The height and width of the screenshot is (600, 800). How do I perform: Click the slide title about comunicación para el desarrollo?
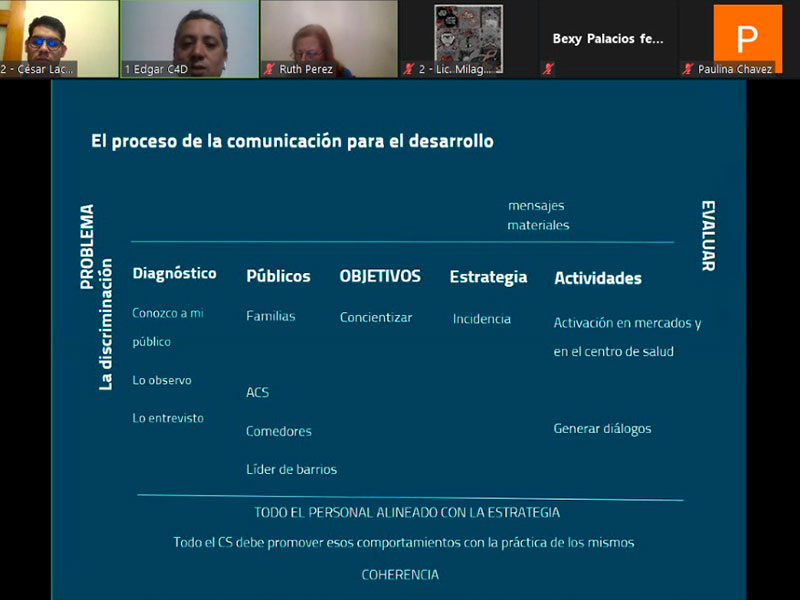point(292,142)
